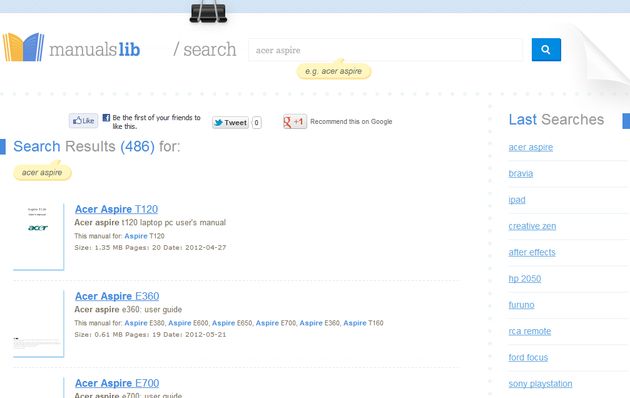Screen dimensions: 630x398
Task: Click the Aspire E700 model link in E360 row
Action: (x=276, y=323)
